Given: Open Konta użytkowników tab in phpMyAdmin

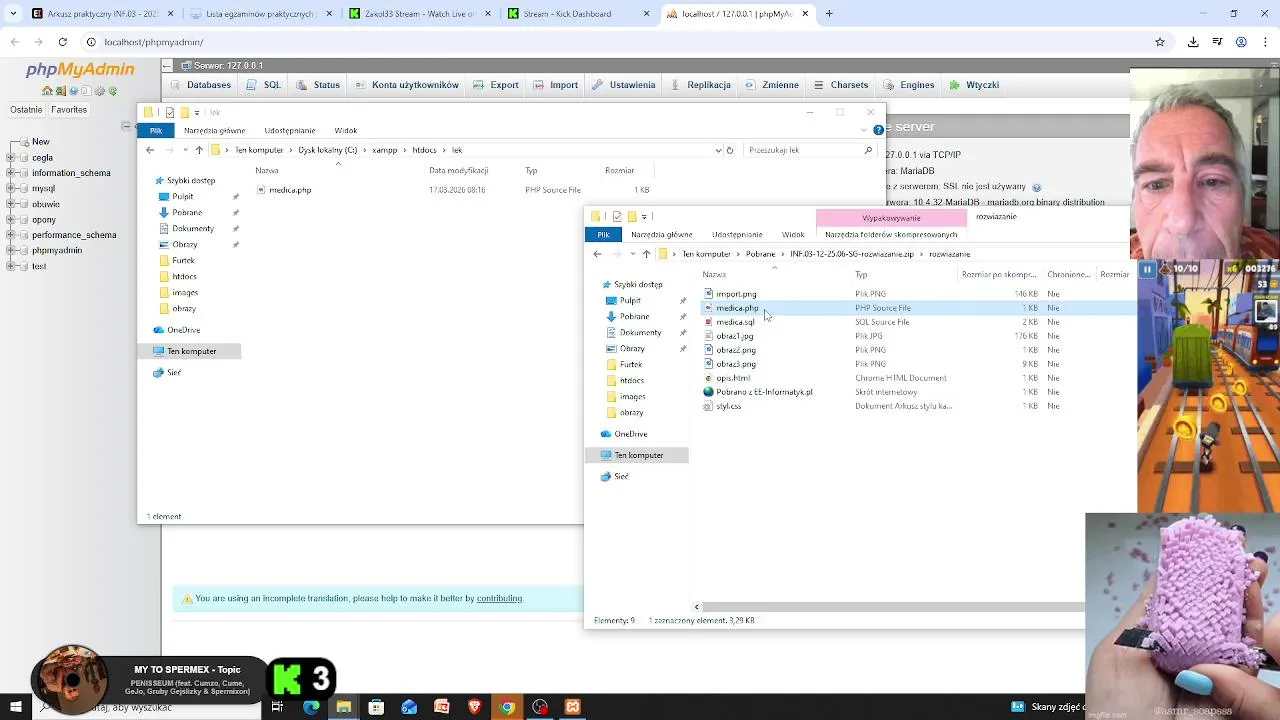Looking at the screenshot, I should [x=406, y=85].
